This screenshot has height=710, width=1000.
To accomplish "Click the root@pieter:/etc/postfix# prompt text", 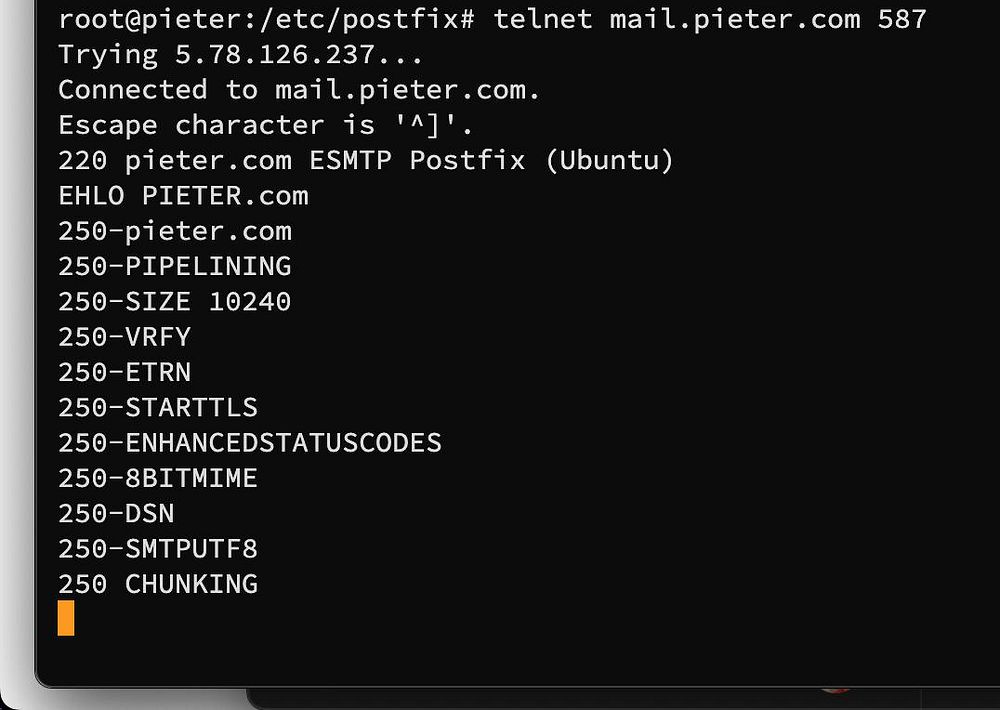I will pos(266,20).
